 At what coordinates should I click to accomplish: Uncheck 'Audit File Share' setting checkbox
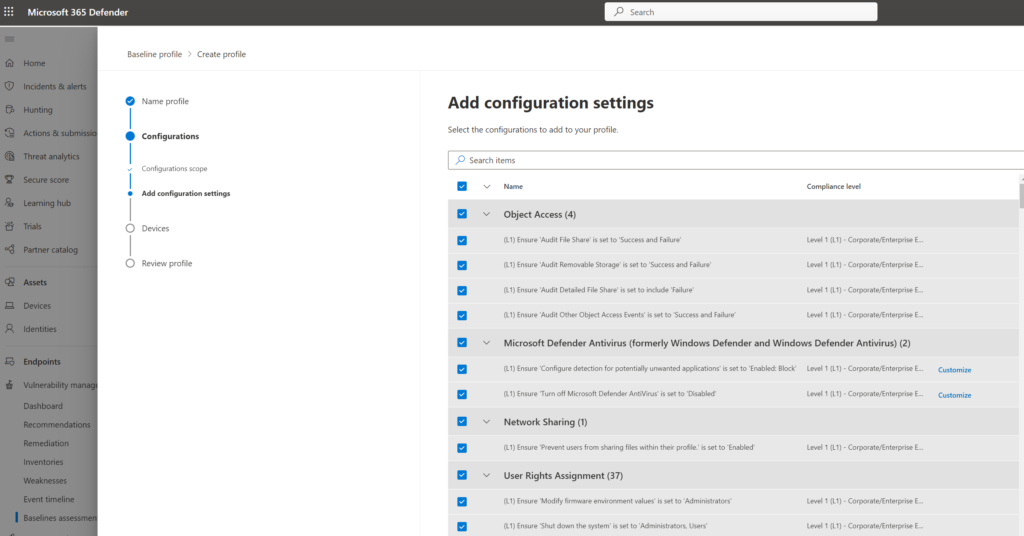pos(462,240)
